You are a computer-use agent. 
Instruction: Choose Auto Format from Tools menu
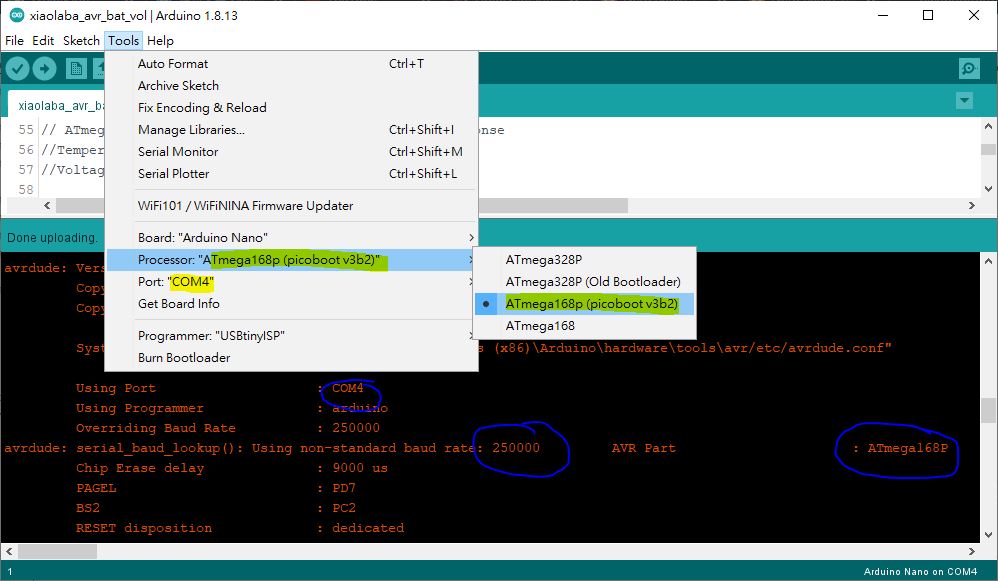[x=291, y=64]
